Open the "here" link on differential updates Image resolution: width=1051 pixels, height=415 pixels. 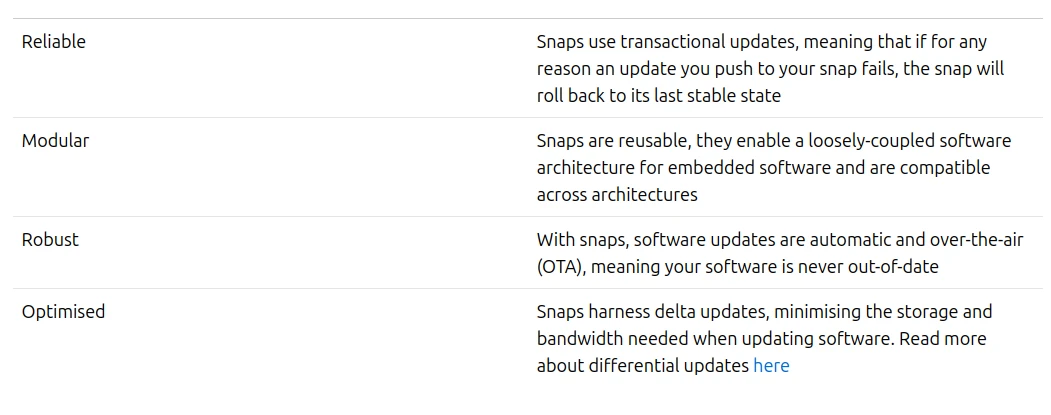coord(771,366)
